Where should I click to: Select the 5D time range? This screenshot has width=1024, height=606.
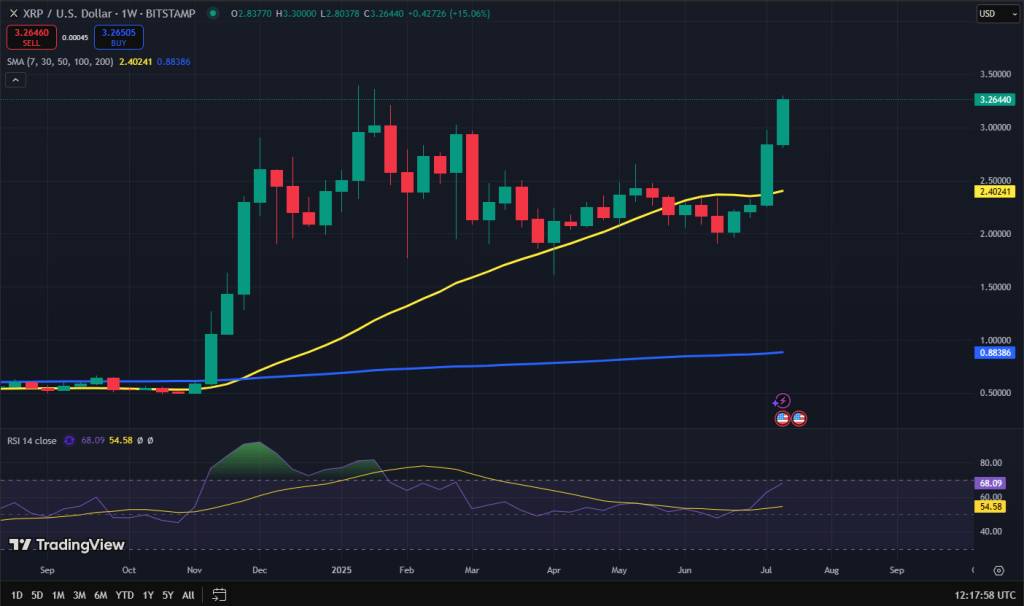37,595
